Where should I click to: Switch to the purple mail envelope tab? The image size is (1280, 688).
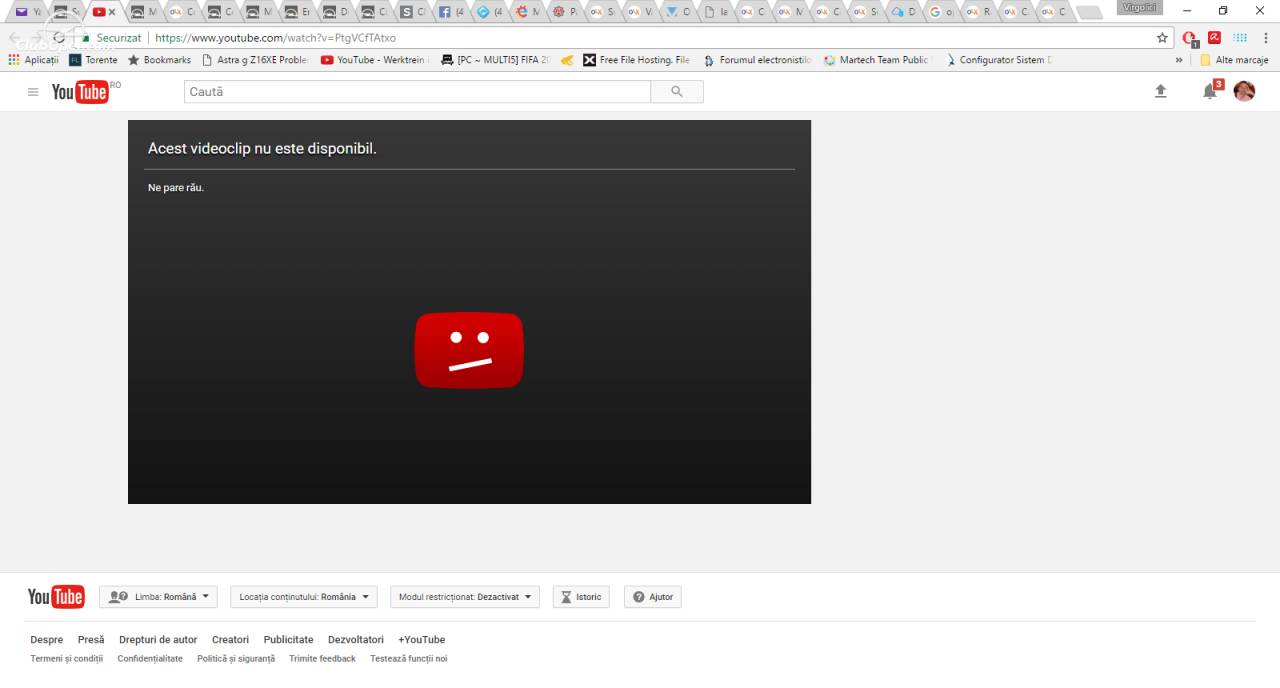click(x=26, y=12)
